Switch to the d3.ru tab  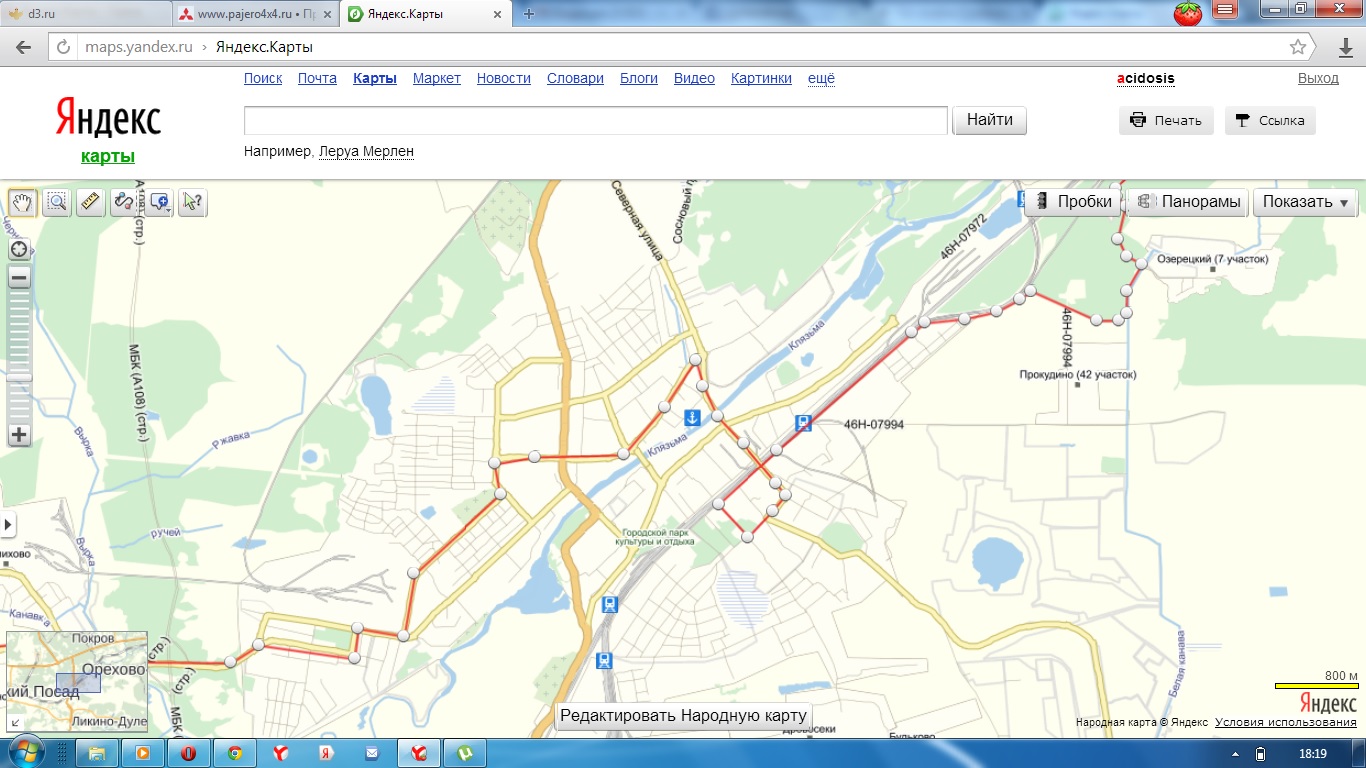[84, 14]
